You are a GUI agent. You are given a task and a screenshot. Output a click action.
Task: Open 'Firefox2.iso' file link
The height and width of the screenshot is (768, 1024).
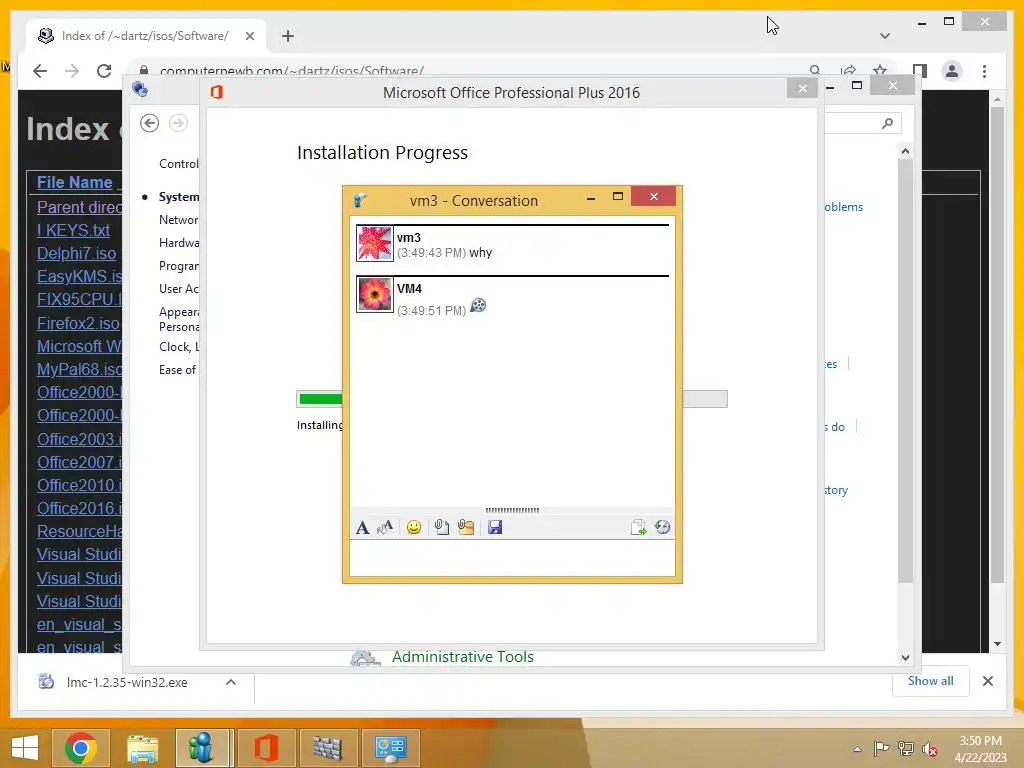pyautogui.click(x=78, y=323)
